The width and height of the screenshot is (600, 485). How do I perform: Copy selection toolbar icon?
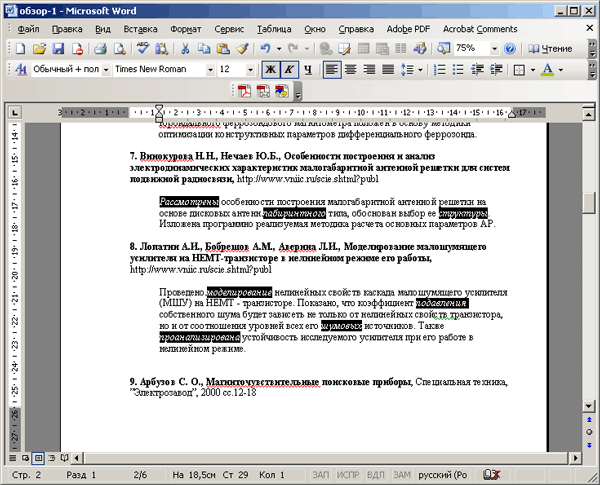point(204,49)
